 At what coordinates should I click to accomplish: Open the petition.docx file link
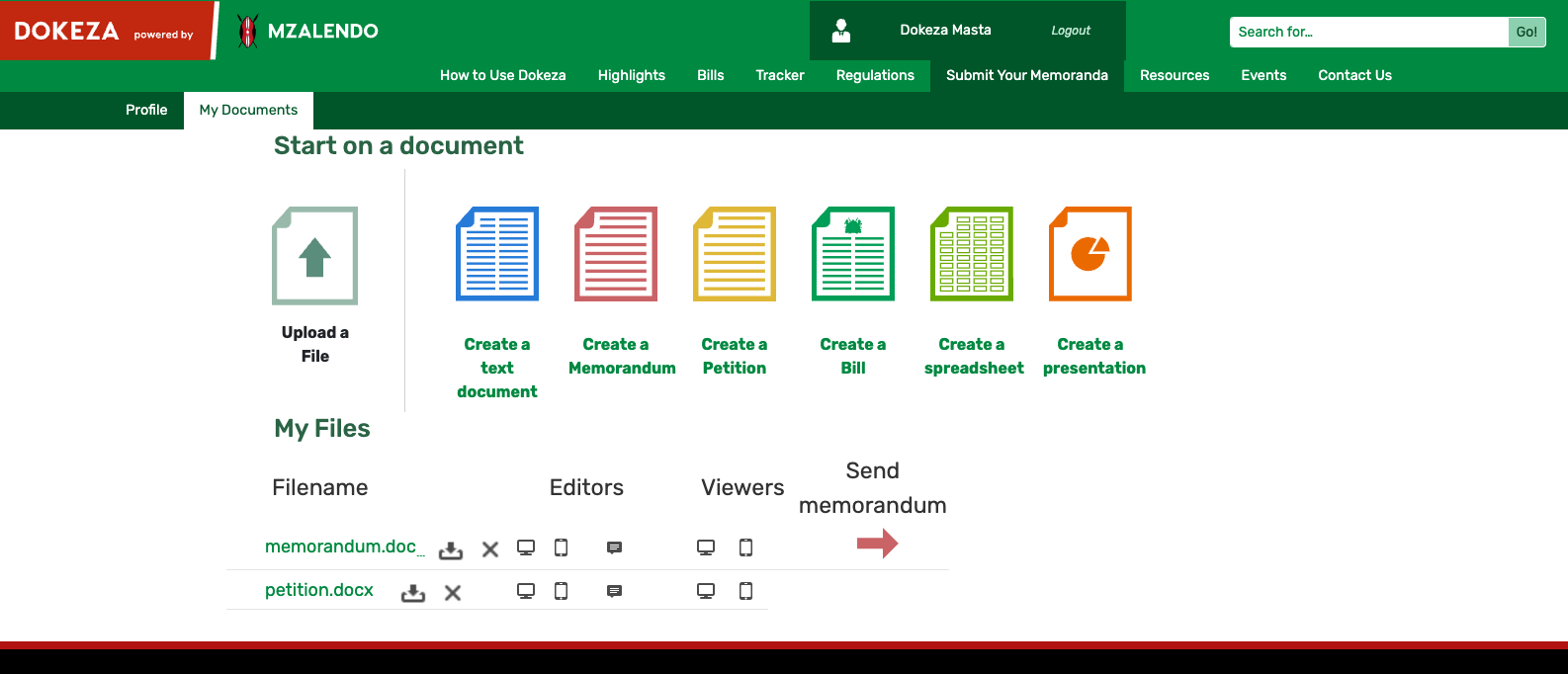pos(319,590)
